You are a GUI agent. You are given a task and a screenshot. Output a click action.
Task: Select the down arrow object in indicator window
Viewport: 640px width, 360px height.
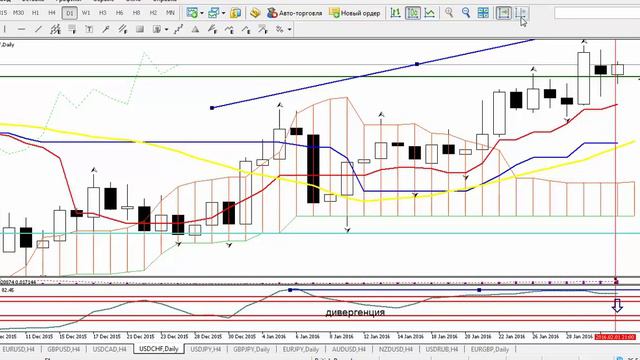coord(617,306)
